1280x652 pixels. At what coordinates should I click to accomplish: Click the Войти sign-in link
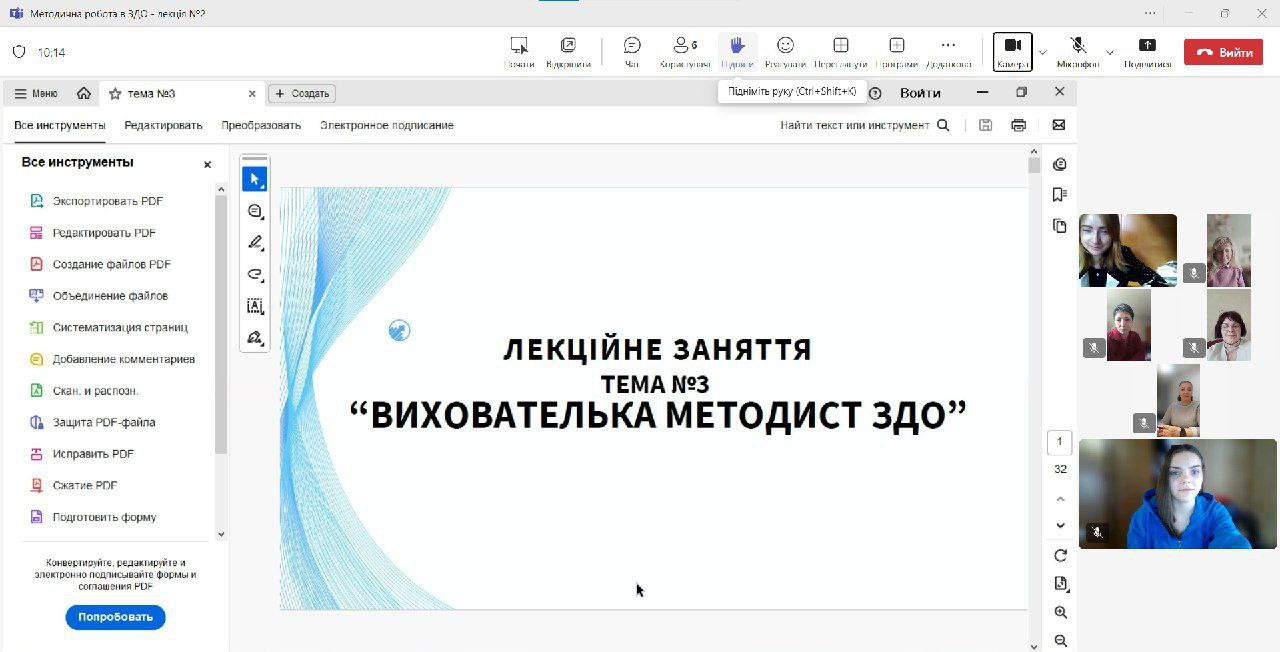click(x=920, y=93)
